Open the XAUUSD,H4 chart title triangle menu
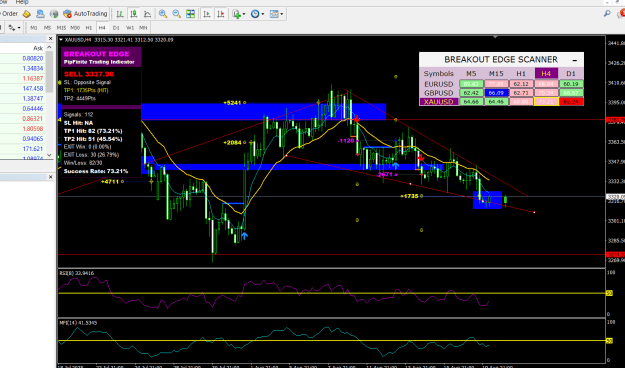 tap(61, 40)
